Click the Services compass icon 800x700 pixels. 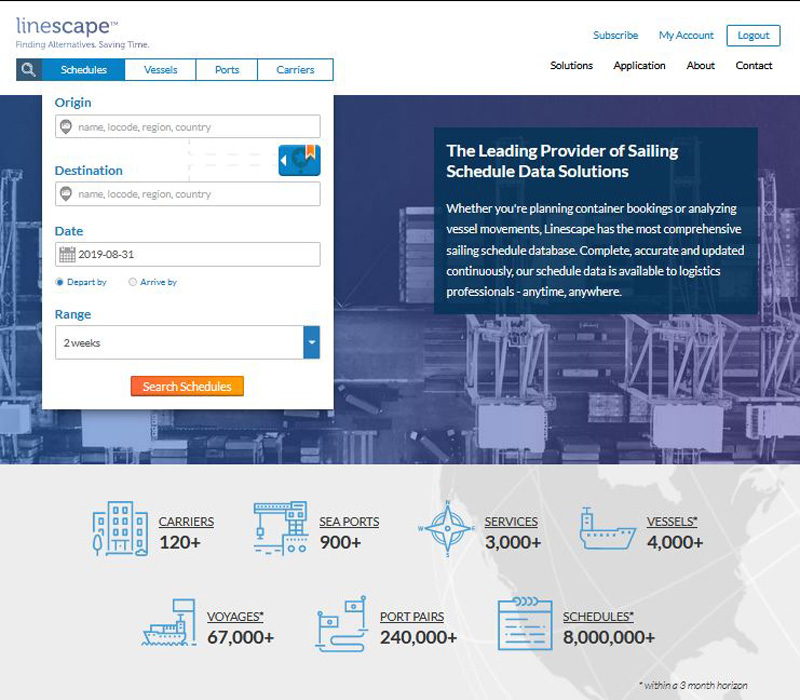coord(446,528)
